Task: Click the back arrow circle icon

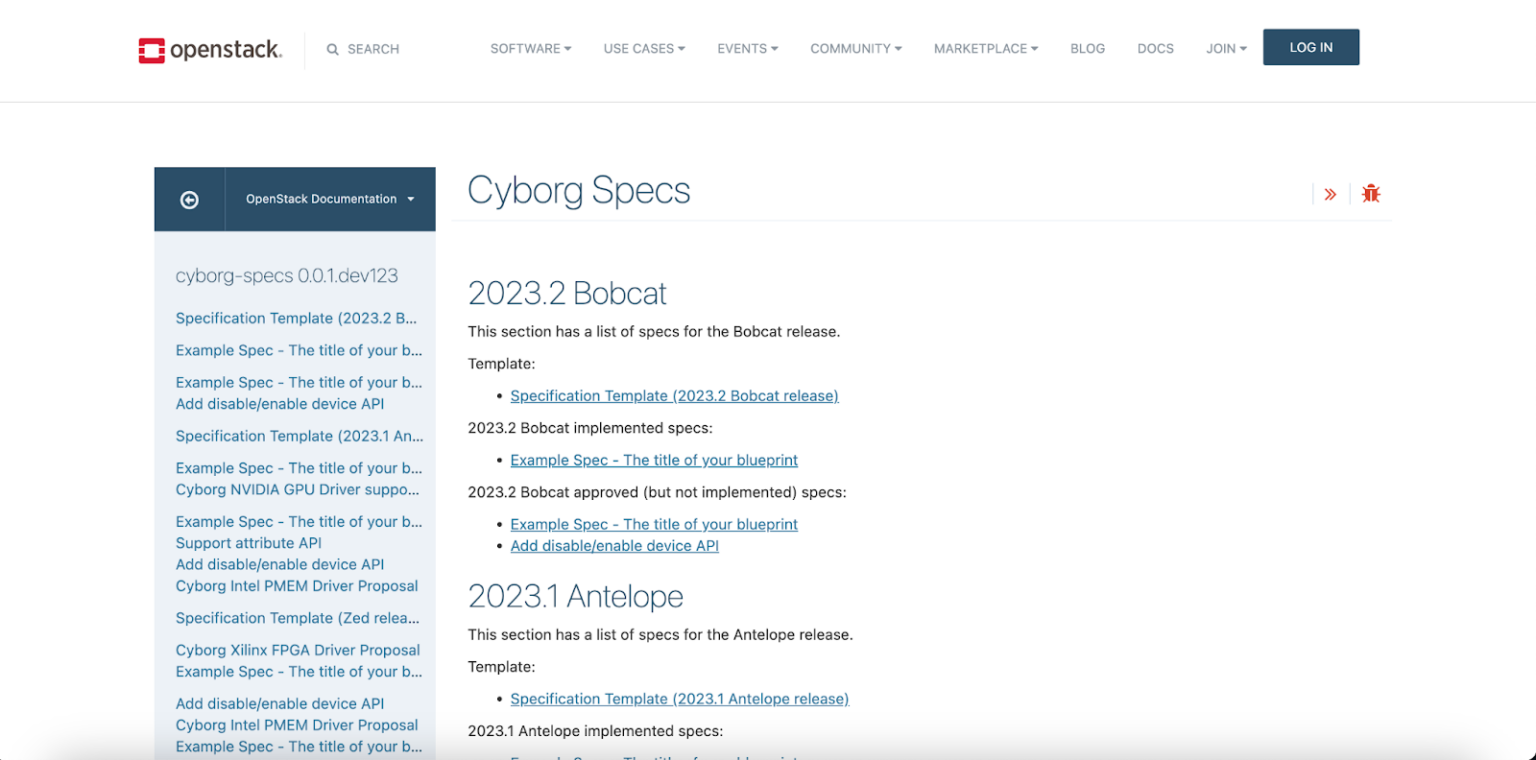Action: click(x=189, y=200)
